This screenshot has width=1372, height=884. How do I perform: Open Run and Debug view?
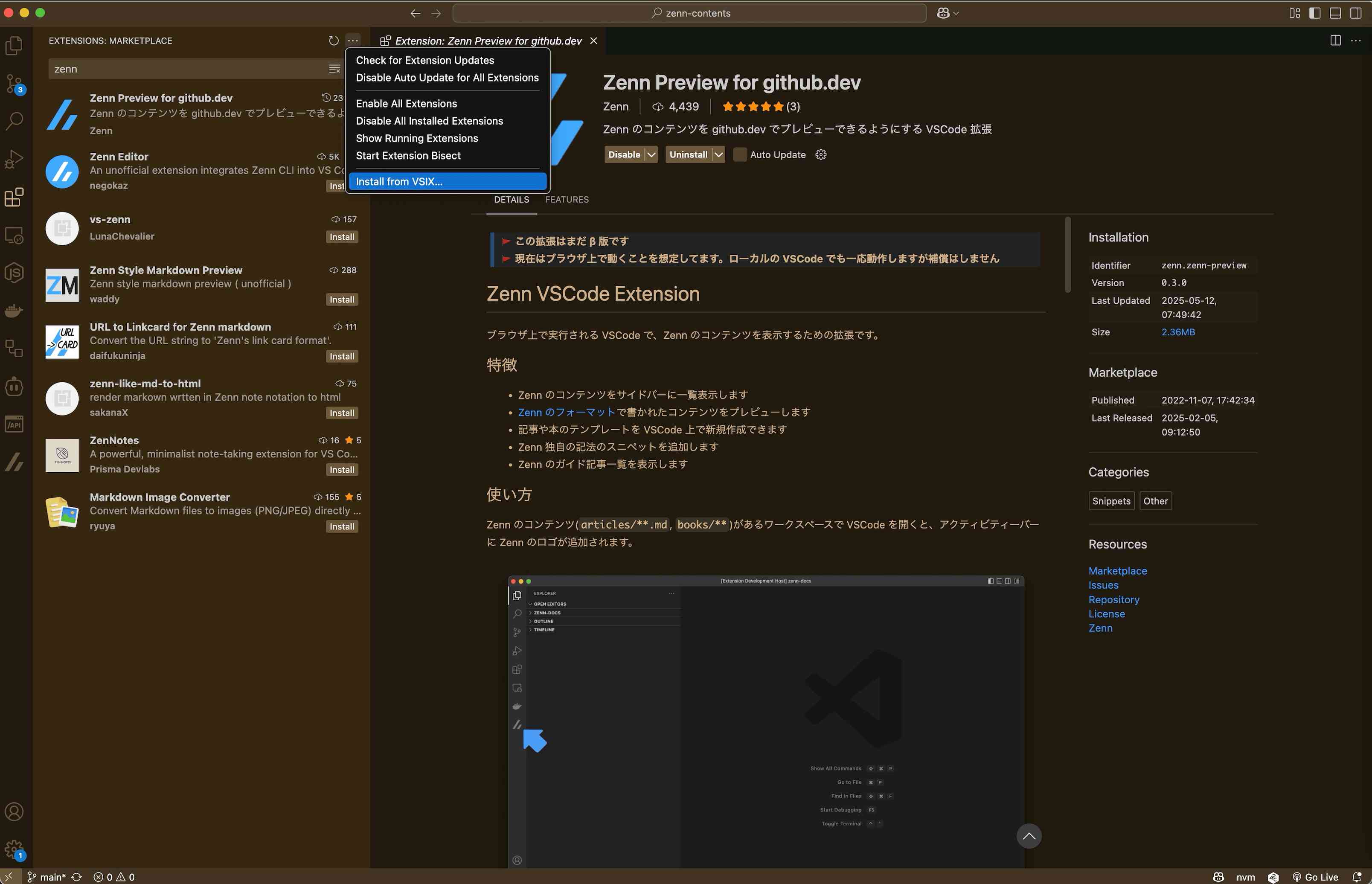point(15,159)
